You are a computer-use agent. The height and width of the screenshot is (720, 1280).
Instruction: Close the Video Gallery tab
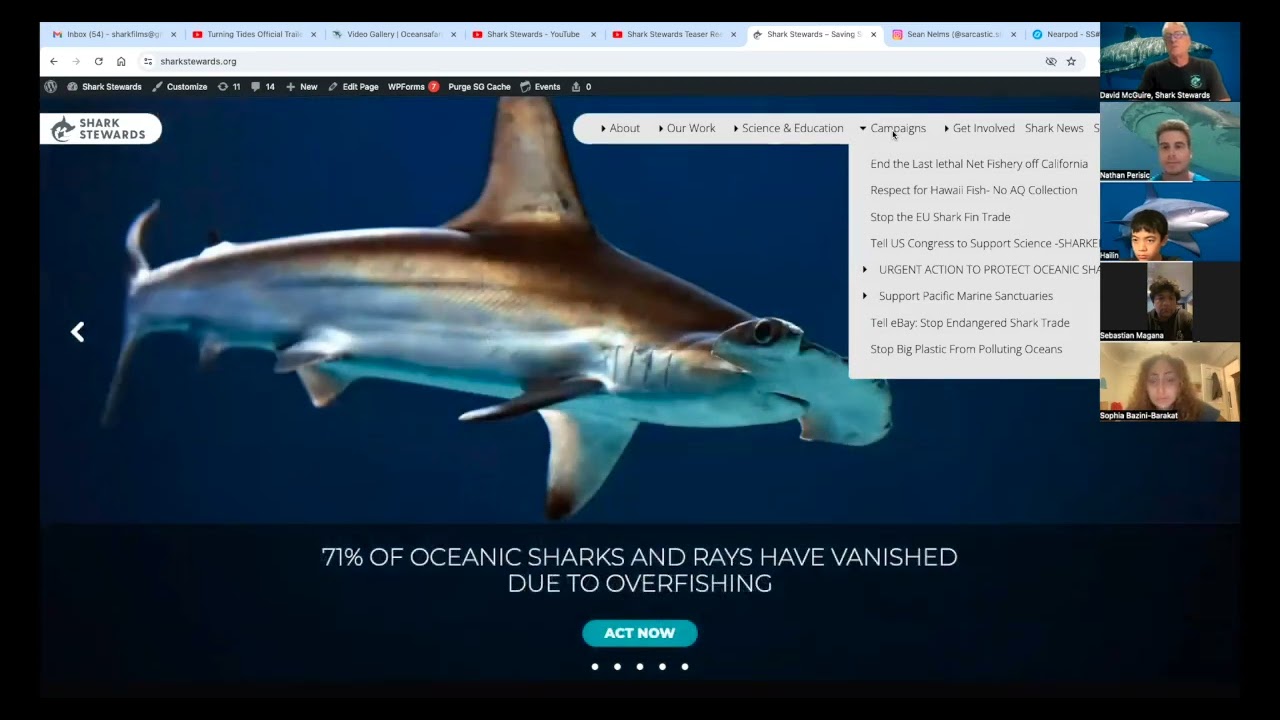tap(453, 34)
